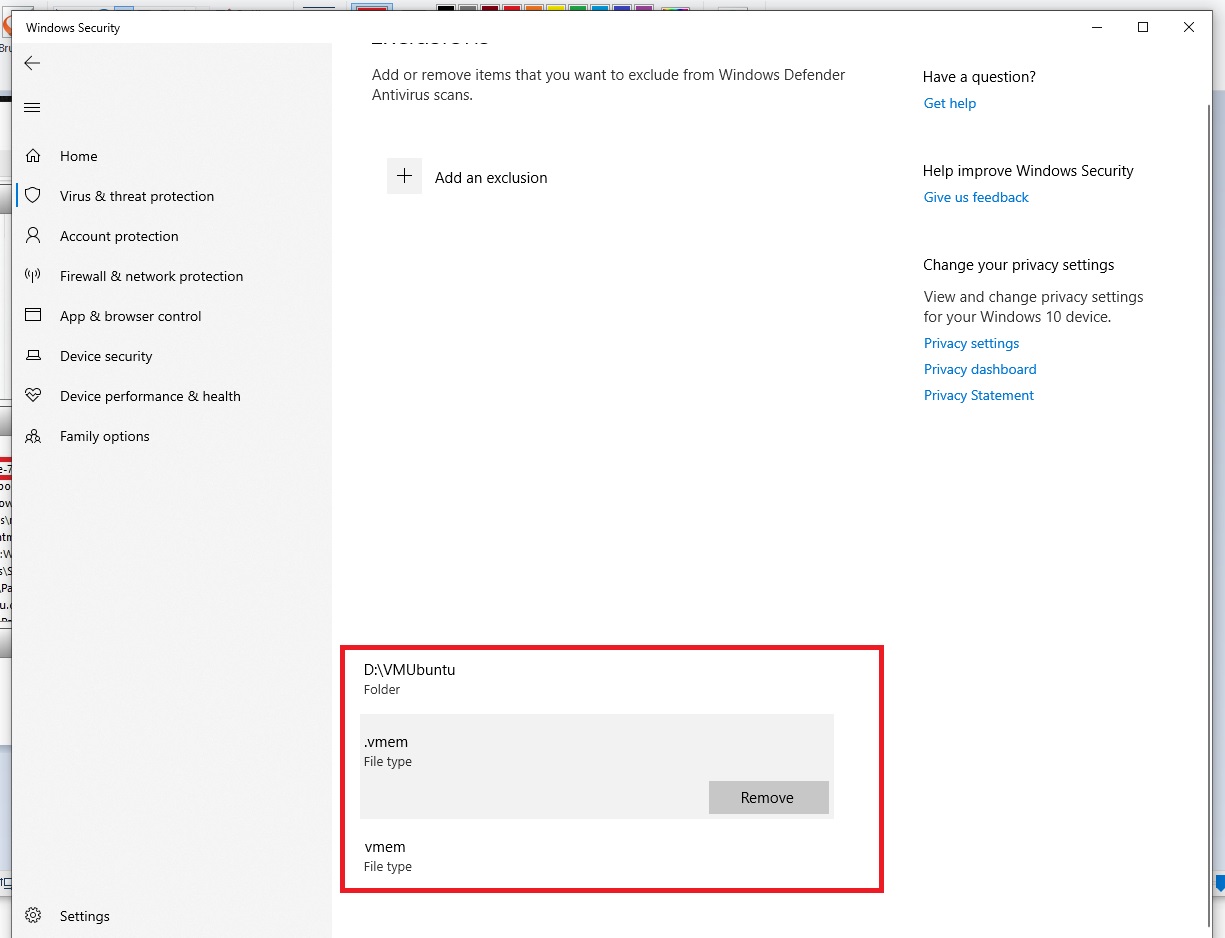This screenshot has width=1225, height=938.
Task: Open Firewall & network protection section
Action: click(151, 276)
